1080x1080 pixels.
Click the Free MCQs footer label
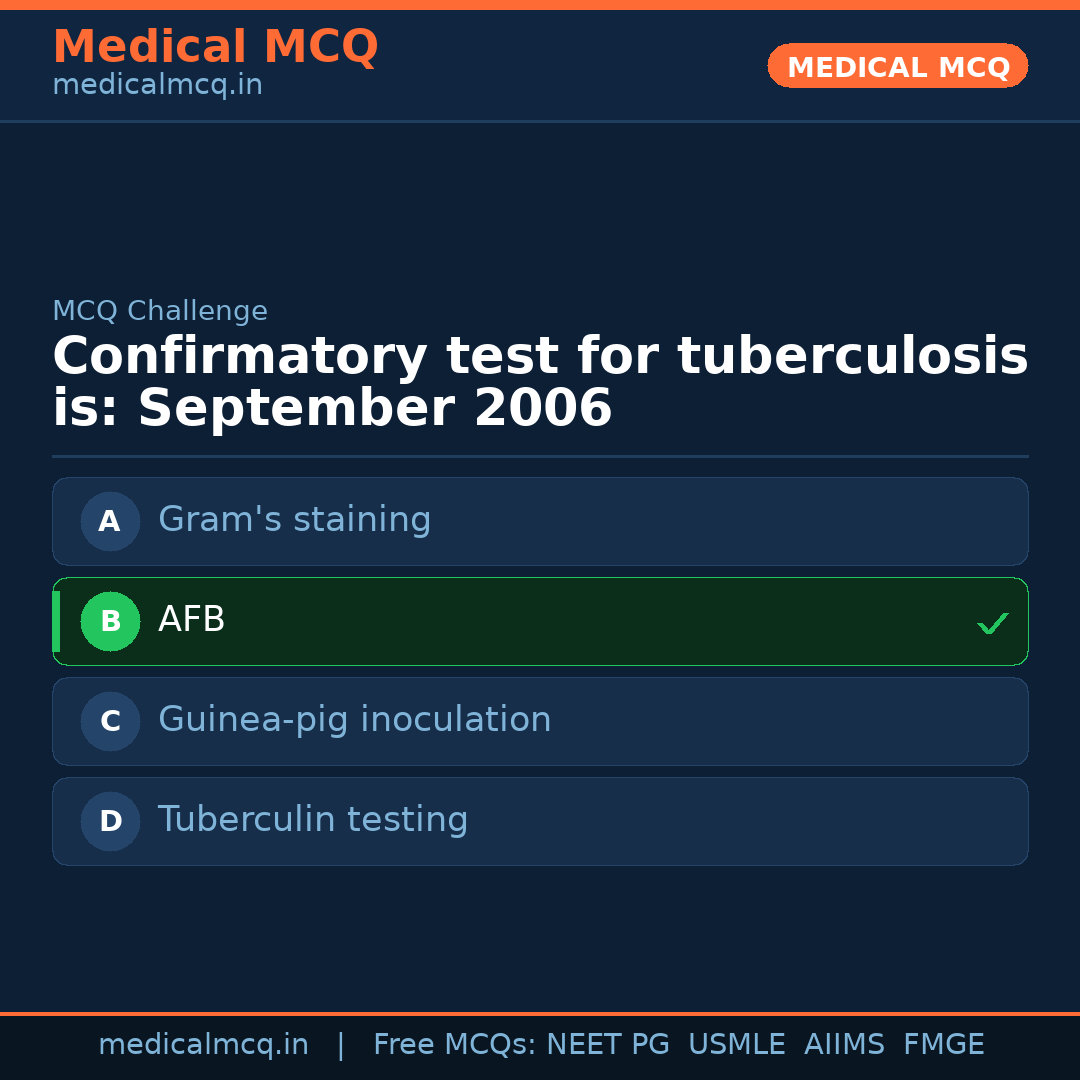click(455, 1045)
